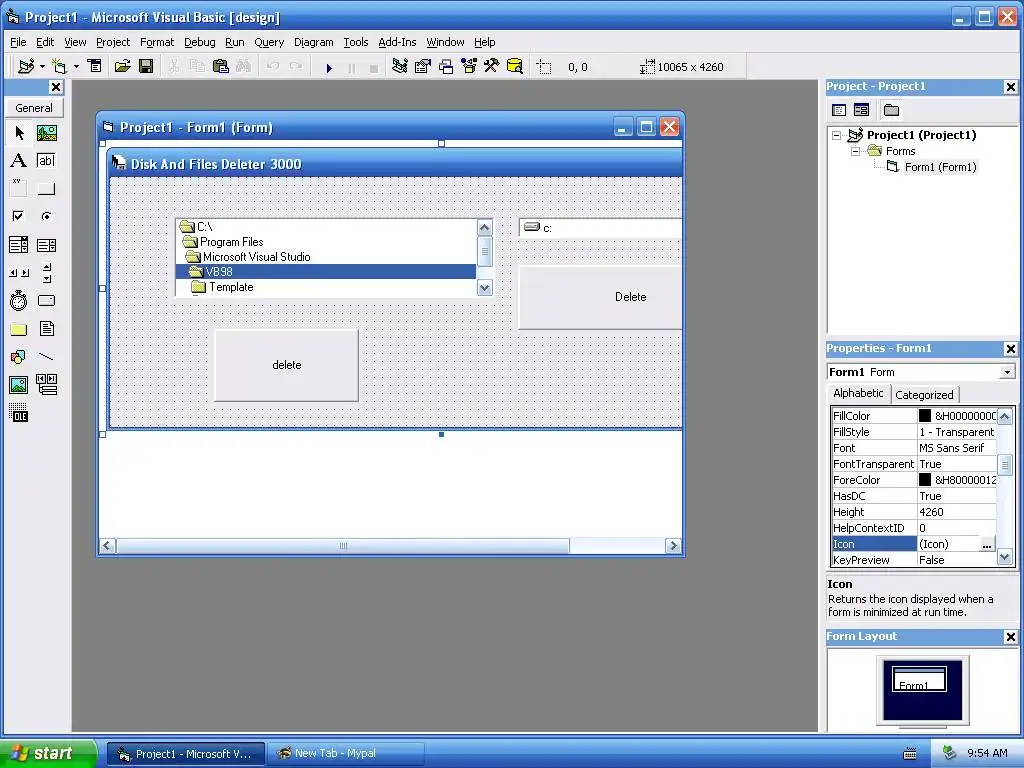Click the form designer scroll-right arrow
The height and width of the screenshot is (768, 1024).
[673, 545]
